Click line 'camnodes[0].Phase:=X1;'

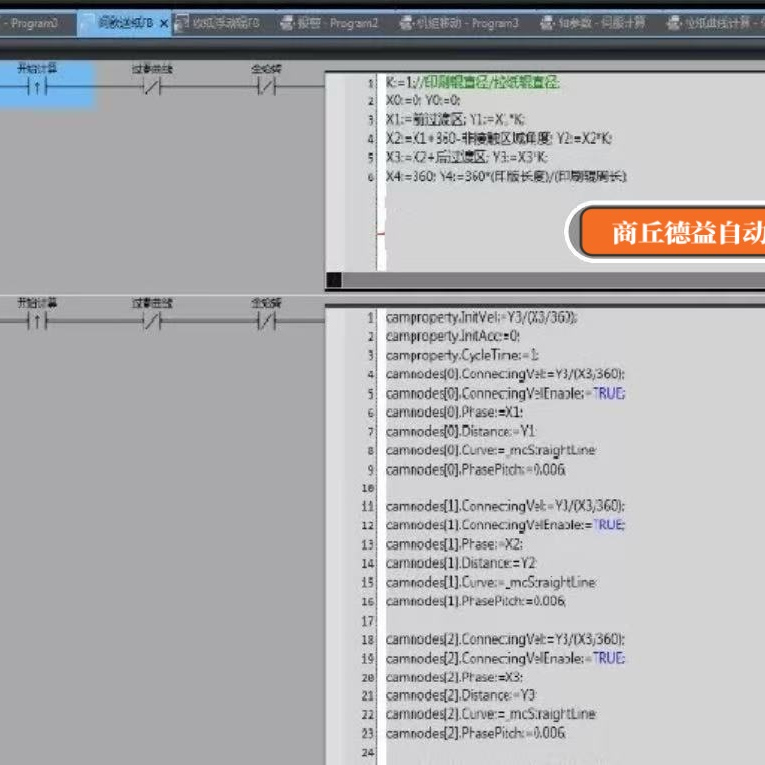454,412
